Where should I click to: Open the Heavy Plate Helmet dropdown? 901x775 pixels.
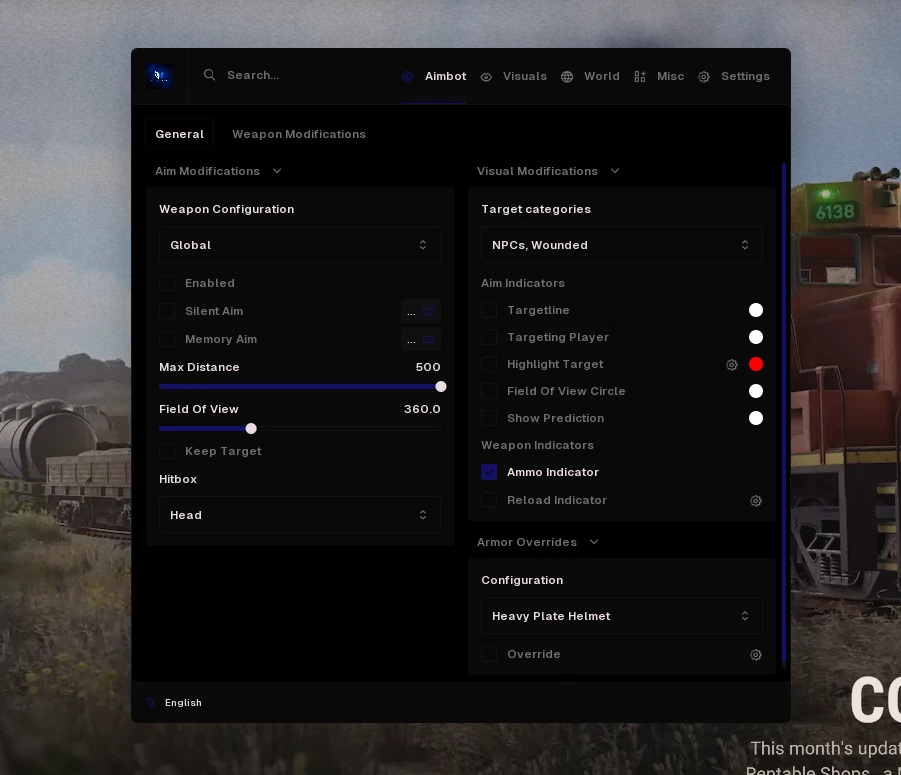coord(622,616)
